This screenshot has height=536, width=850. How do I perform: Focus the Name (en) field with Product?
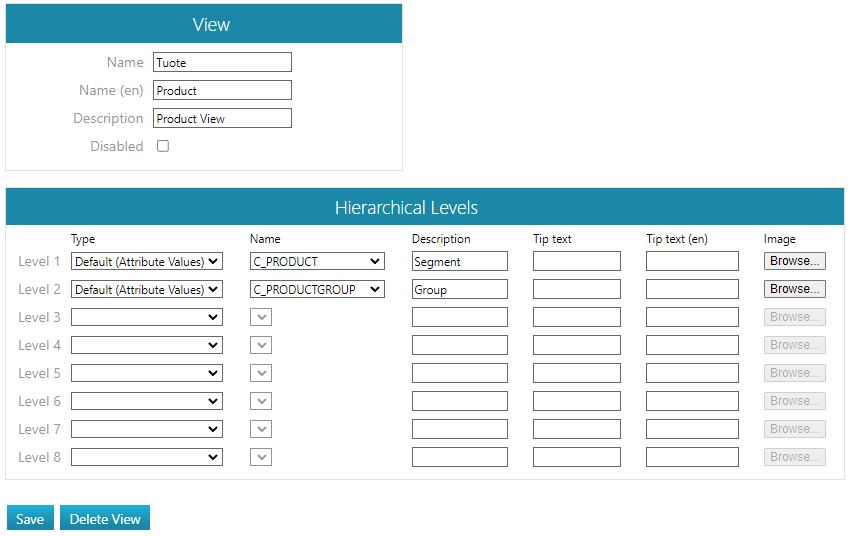click(222, 90)
